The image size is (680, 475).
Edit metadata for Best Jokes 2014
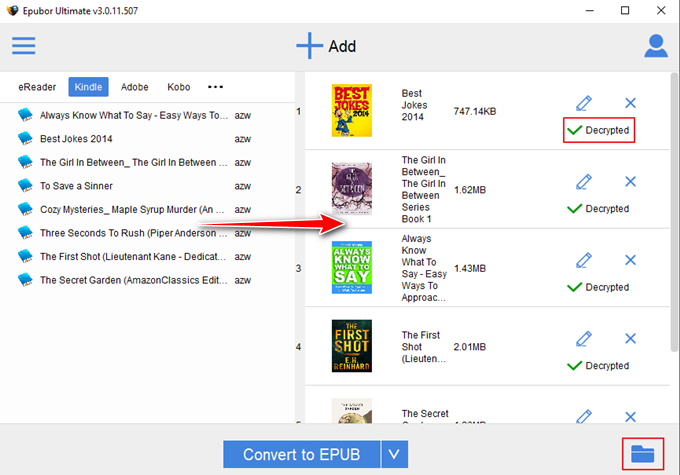pyautogui.click(x=584, y=103)
